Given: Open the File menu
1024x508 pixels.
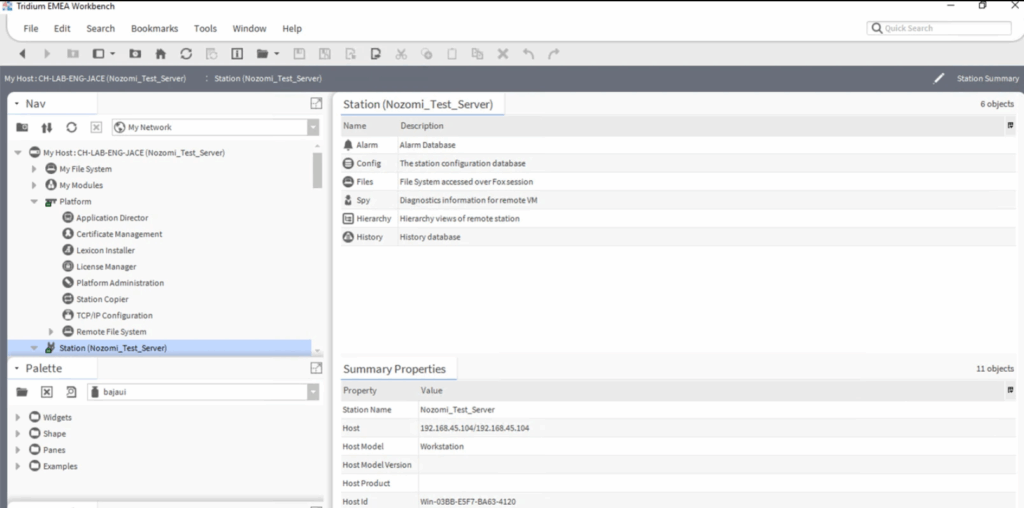Looking at the screenshot, I should point(31,29).
